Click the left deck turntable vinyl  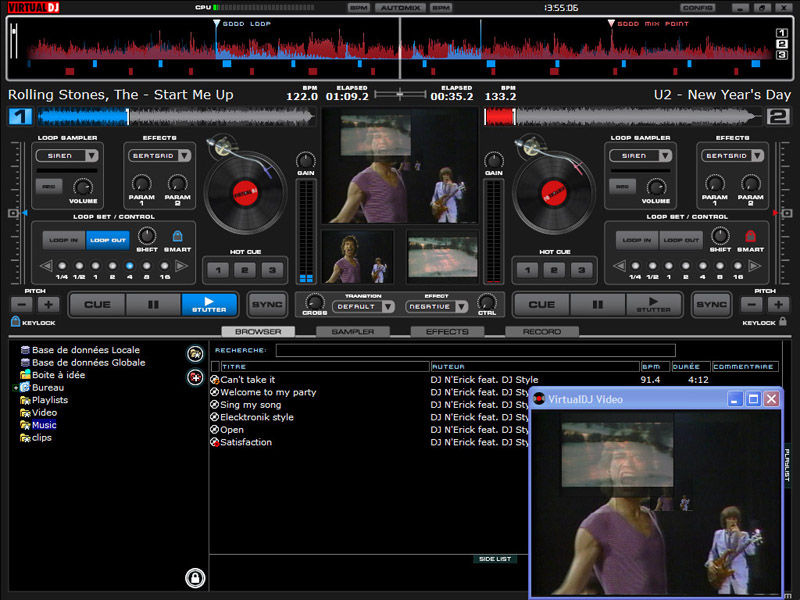pos(244,191)
